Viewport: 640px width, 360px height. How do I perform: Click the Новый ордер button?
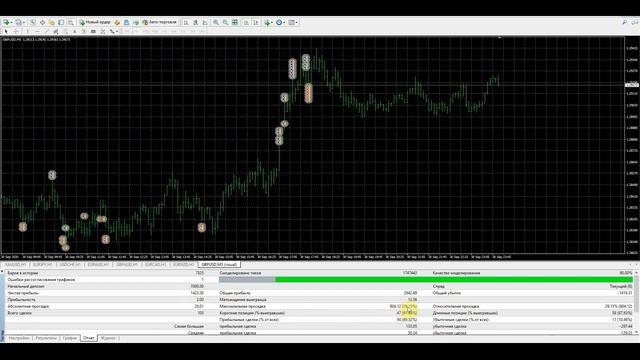(x=95, y=22)
